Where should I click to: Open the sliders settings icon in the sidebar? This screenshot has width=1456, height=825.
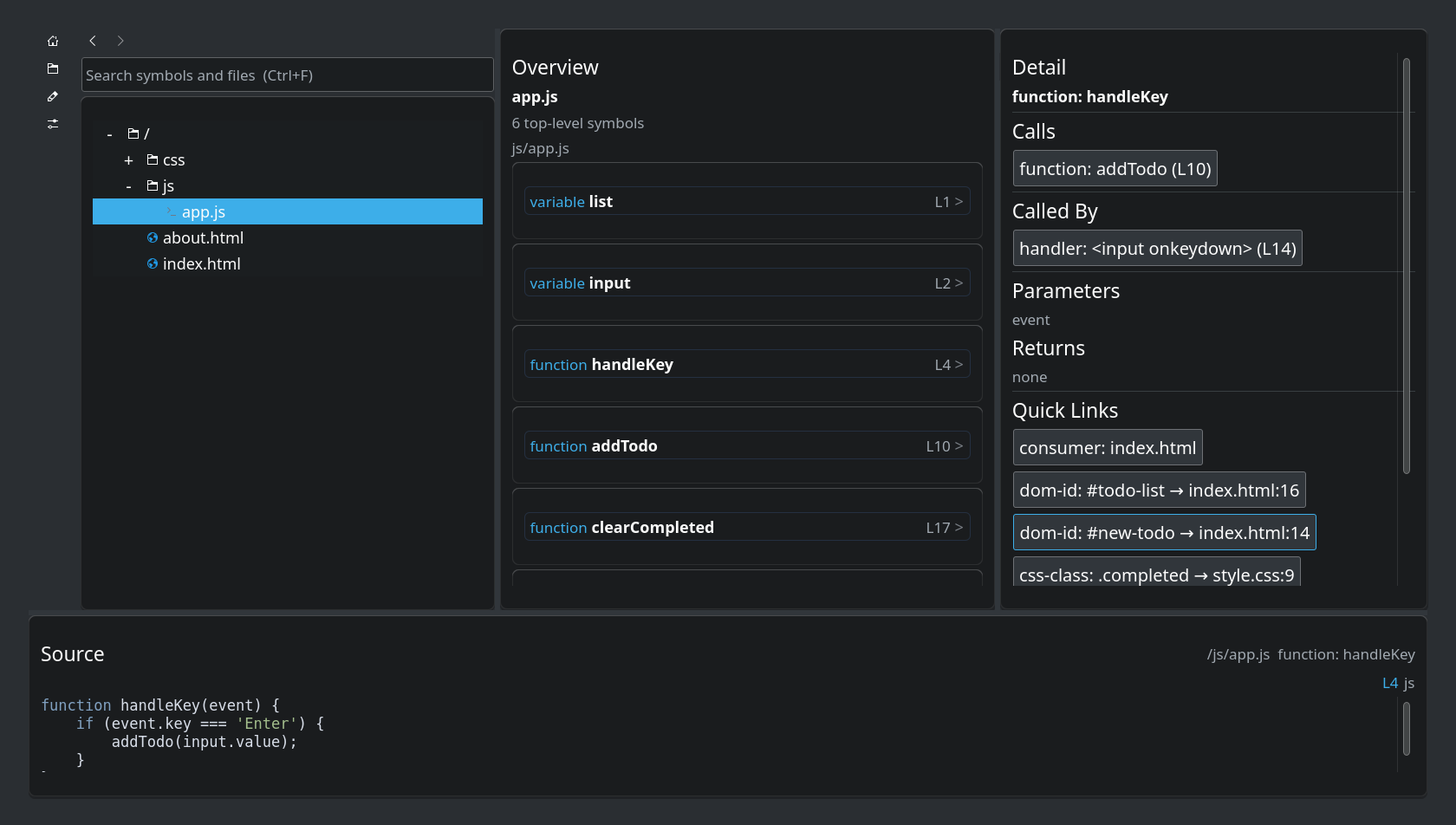tap(53, 124)
